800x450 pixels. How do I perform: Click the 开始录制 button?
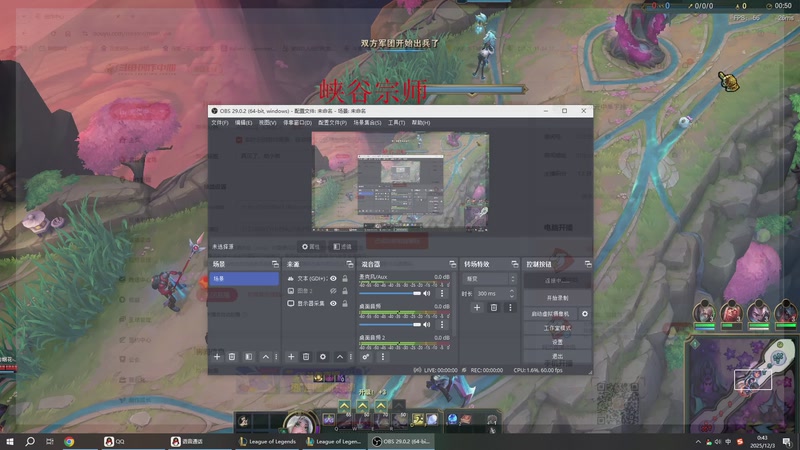pyautogui.click(x=557, y=297)
